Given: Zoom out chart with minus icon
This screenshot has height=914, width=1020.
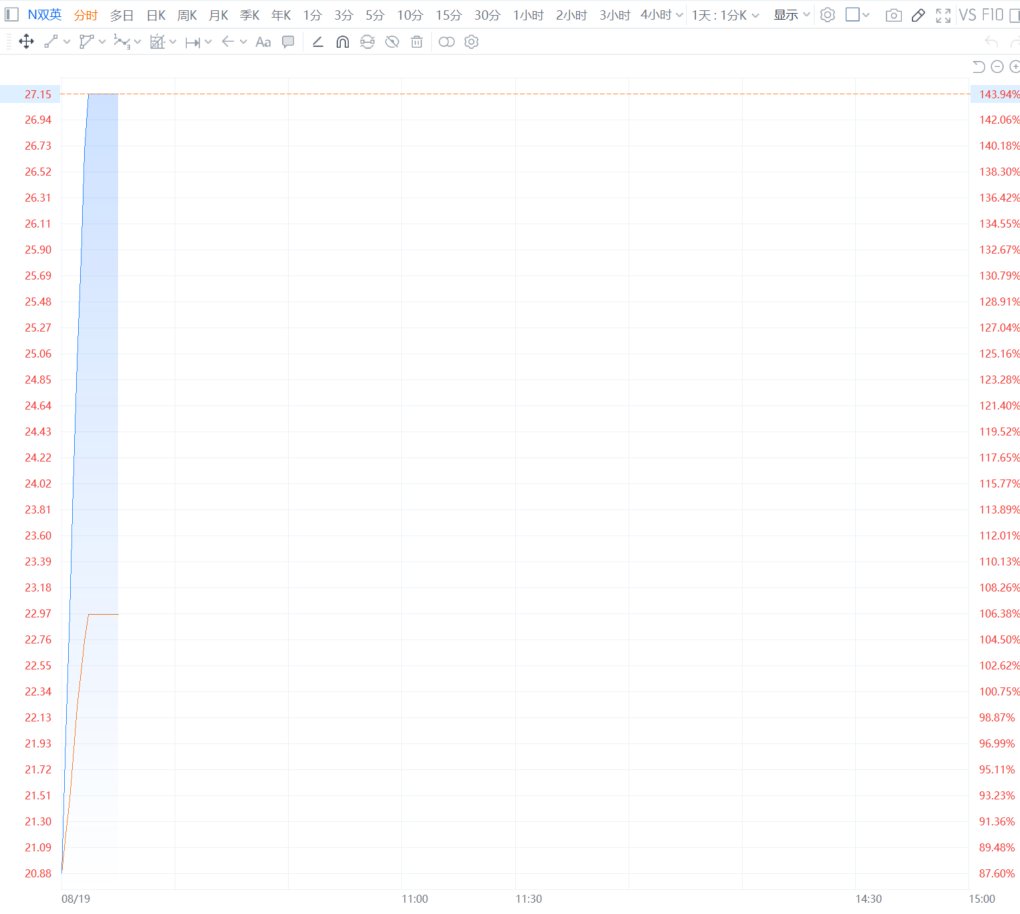Looking at the screenshot, I should point(997,66).
